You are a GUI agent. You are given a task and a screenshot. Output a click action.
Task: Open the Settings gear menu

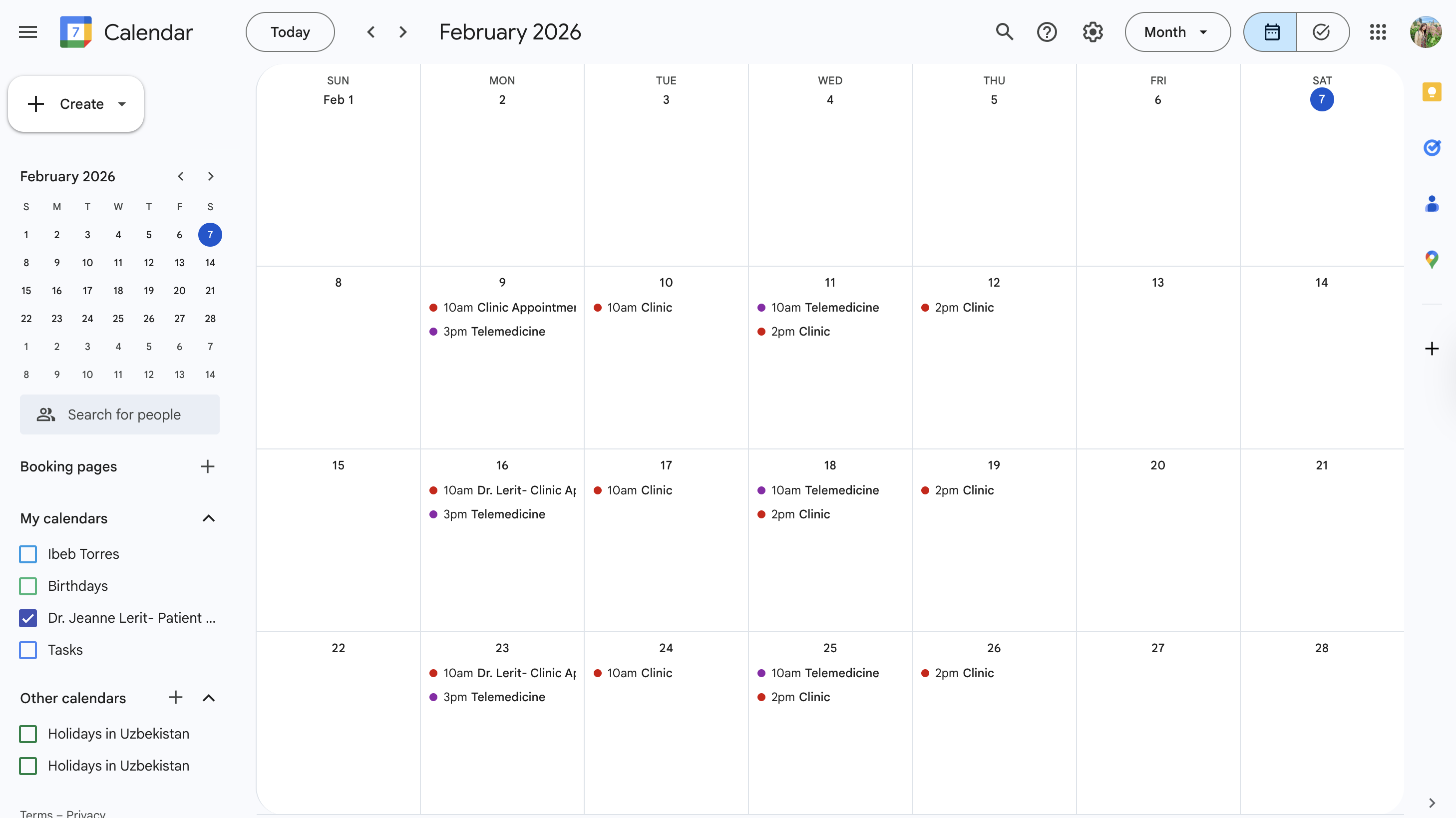(1092, 32)
